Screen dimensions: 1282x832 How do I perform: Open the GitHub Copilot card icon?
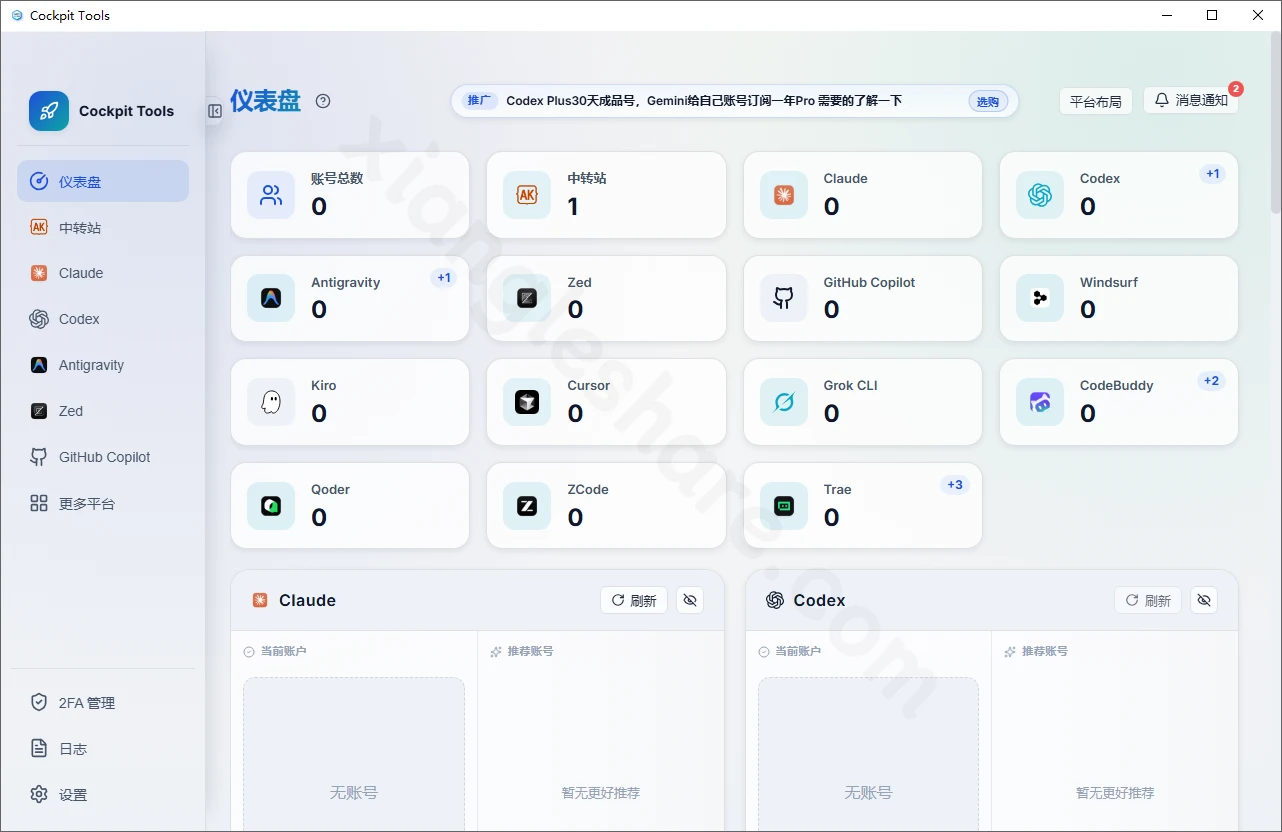[x=784, y=298]
